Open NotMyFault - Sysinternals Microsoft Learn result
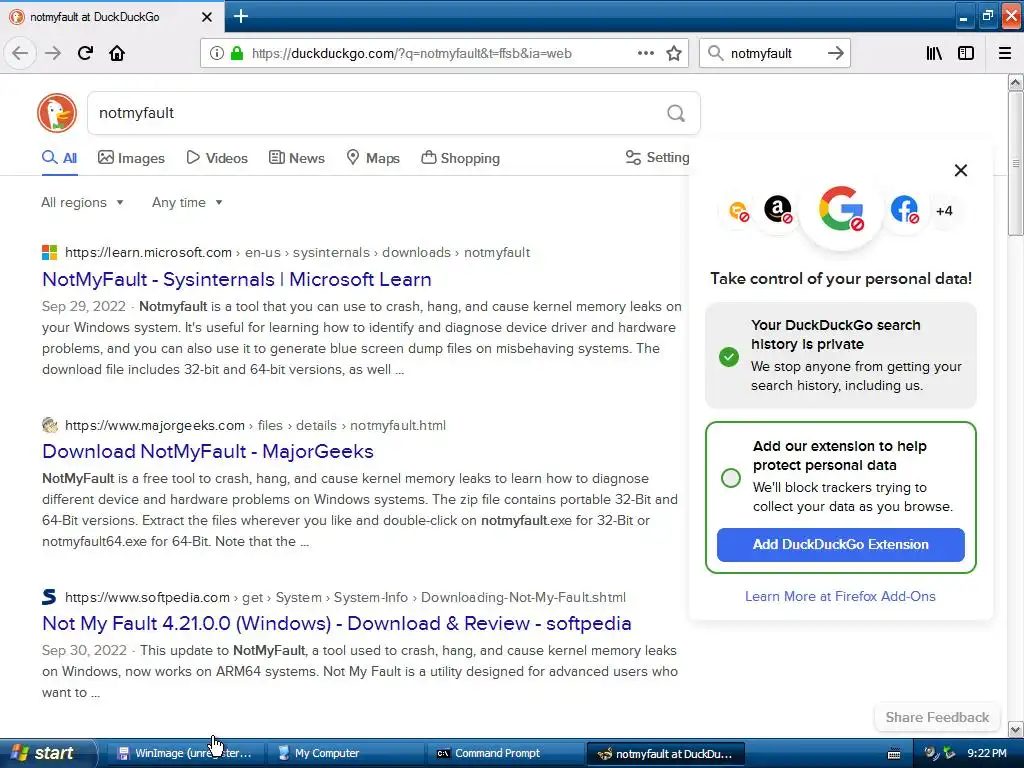 click(x=236, y=280)
